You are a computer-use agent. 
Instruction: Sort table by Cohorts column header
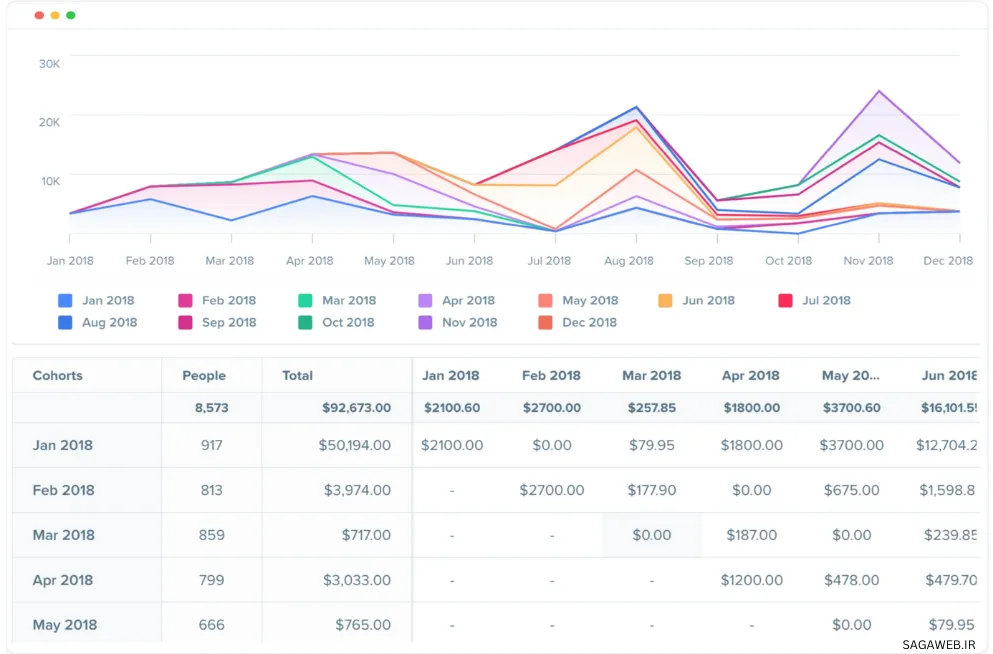point(58,376)
